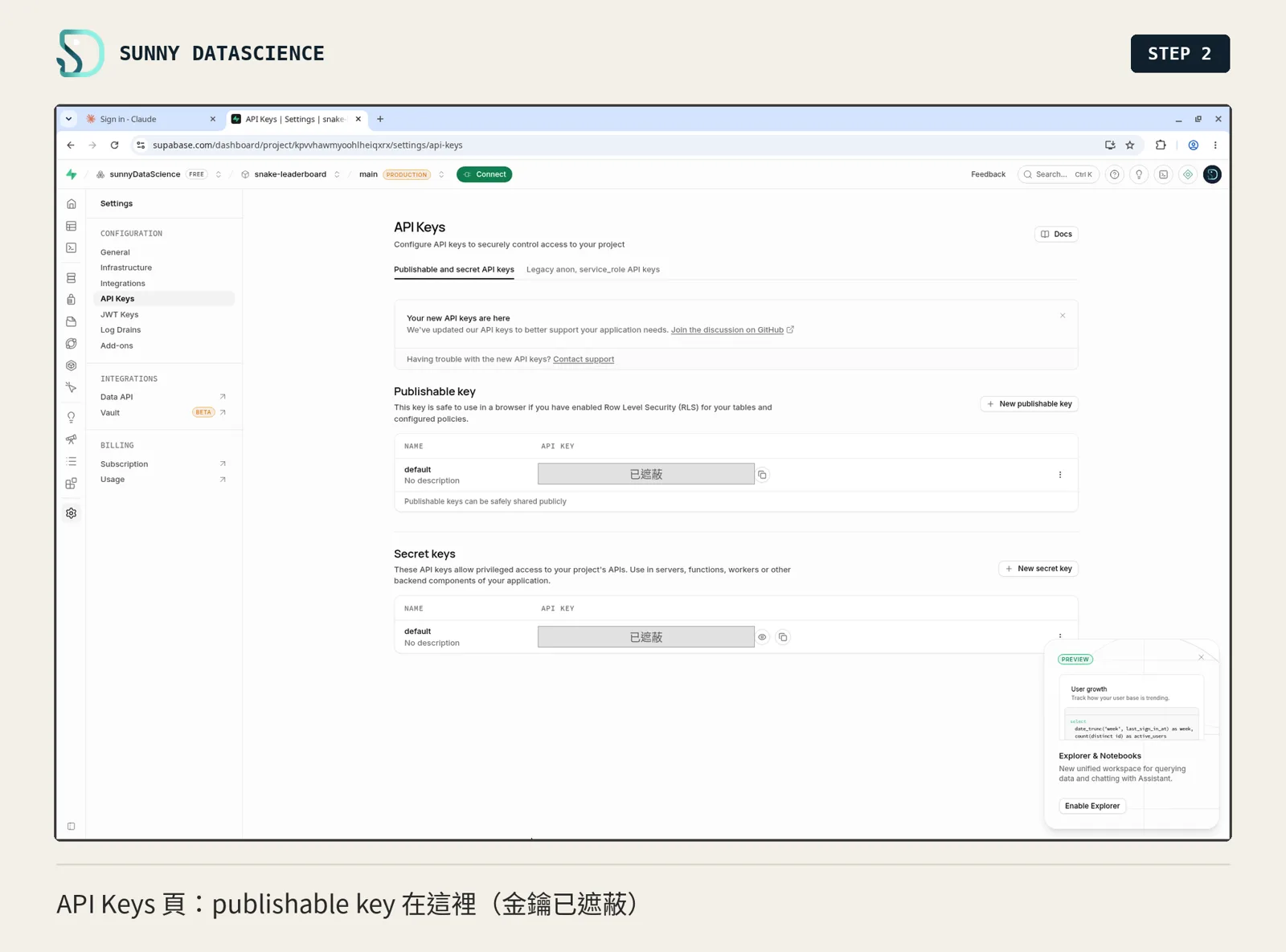1286x952 pixels.
Task: Click New secret key button
Action: tap(1038, 569)
